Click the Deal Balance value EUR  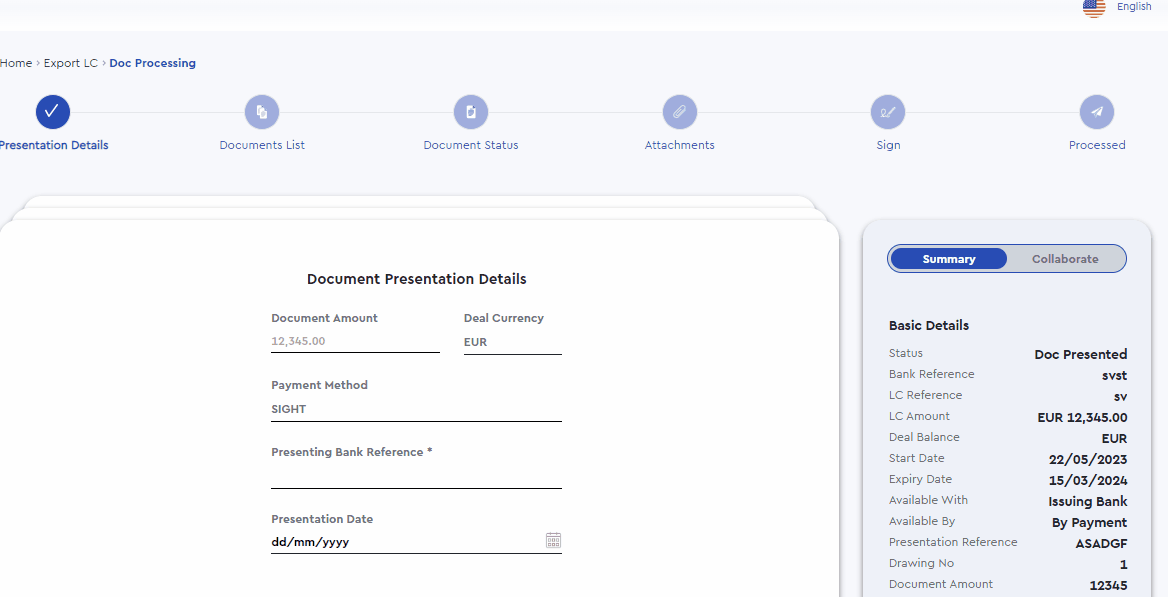pos(1114,438)
